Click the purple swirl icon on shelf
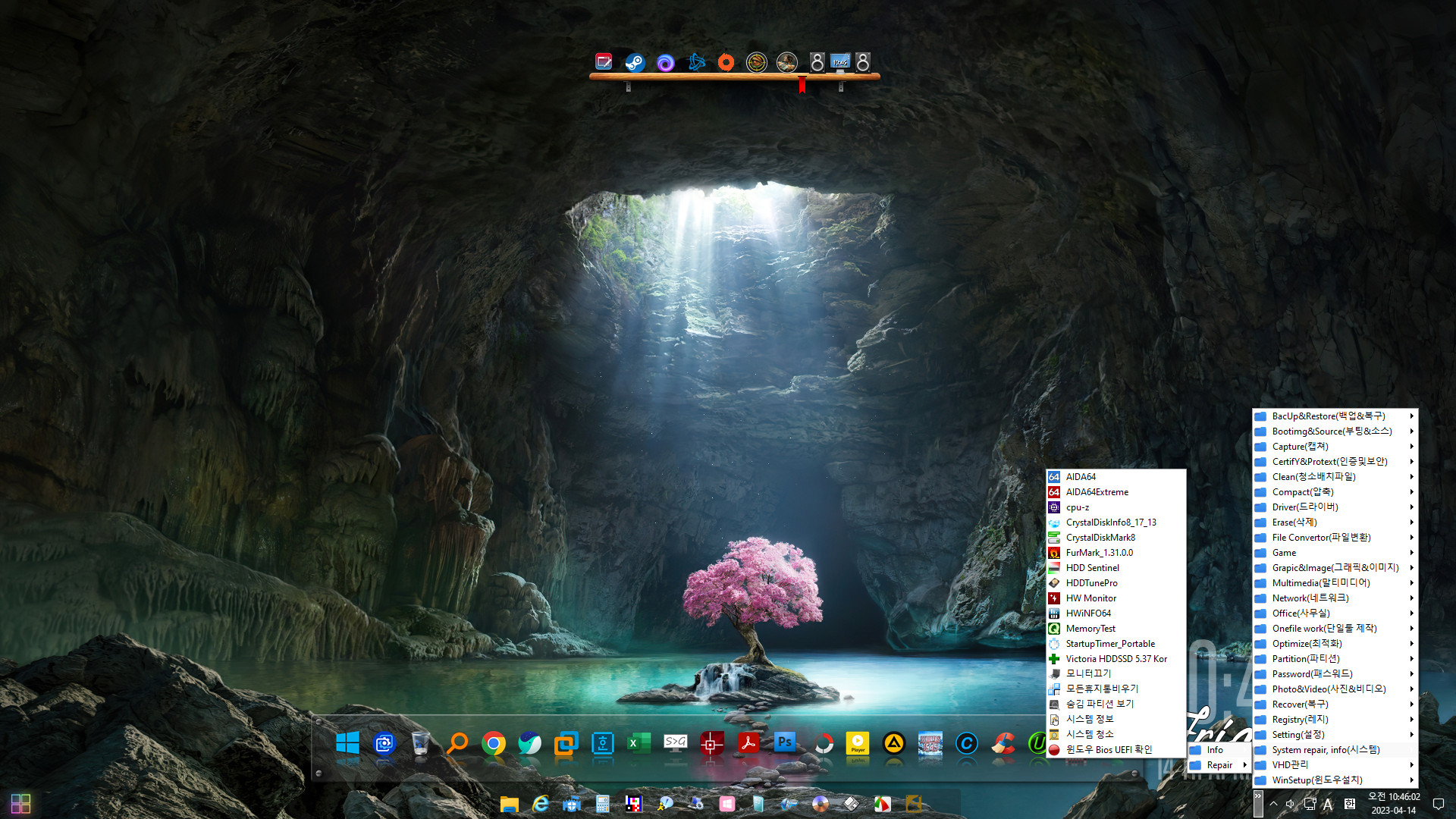Screen dimensions: 1456x819 pos(665,62)
